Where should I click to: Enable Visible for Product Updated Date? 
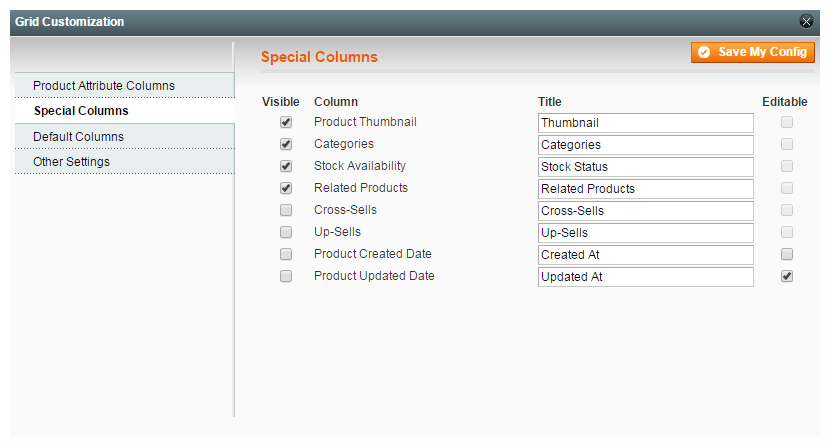click(286, 276)
